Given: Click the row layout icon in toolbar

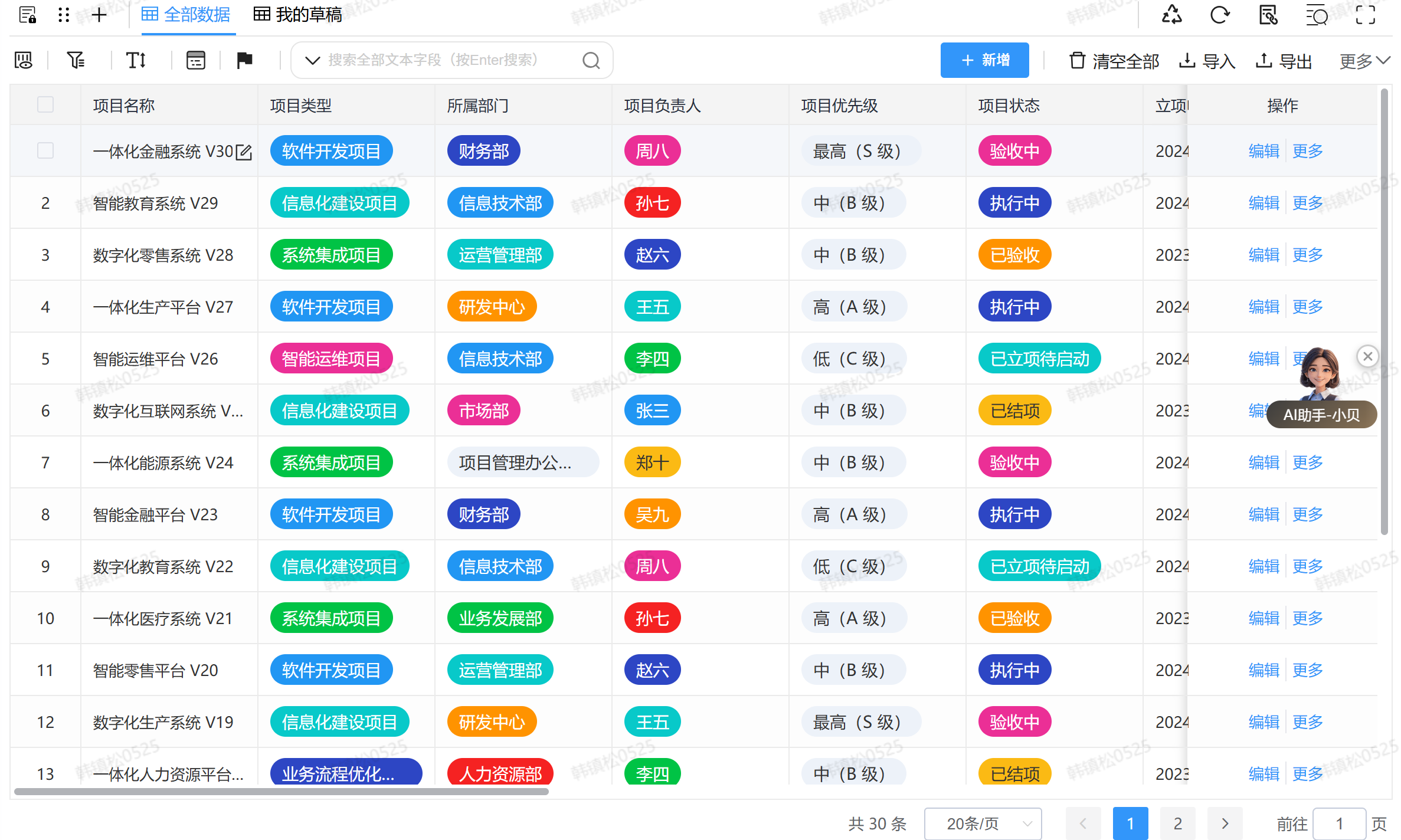Looking at the screenshot, I should [x=196, y=60].
